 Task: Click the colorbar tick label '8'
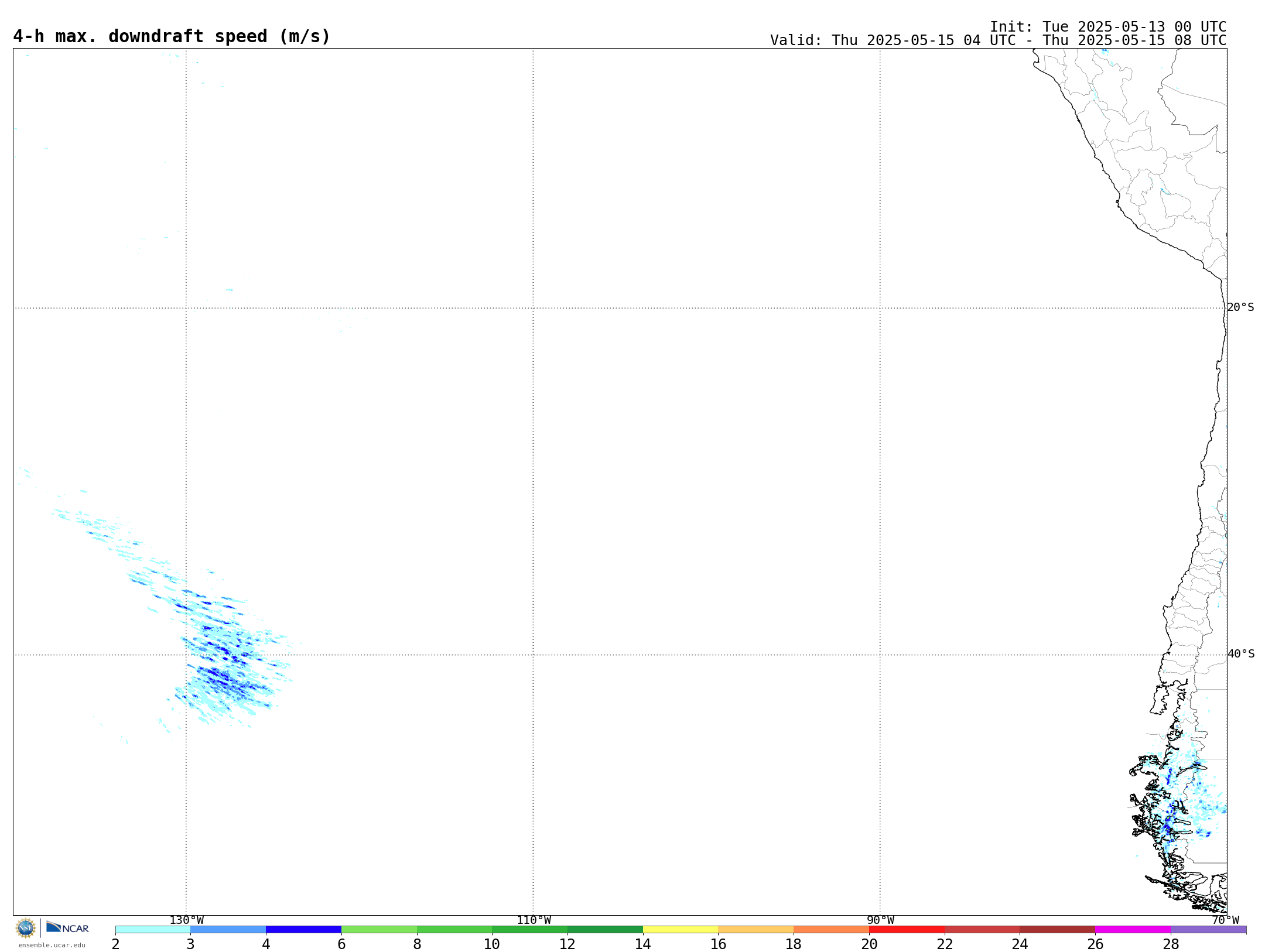(x=417, y=944)
